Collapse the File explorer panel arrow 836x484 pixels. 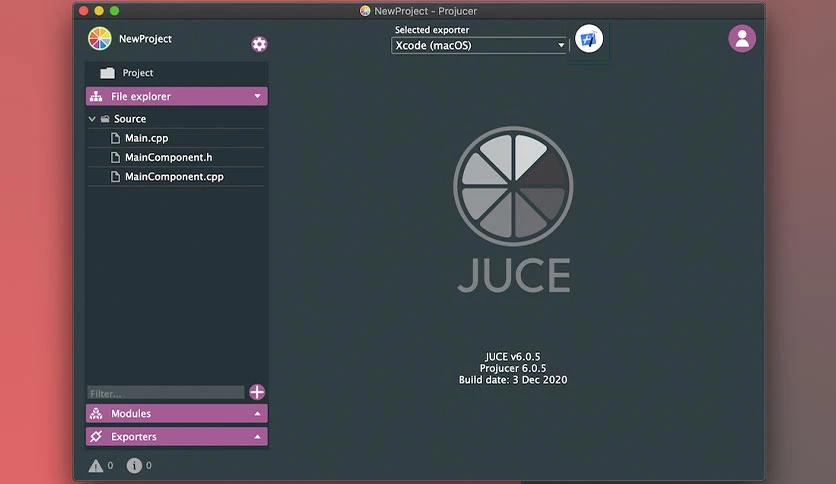(258, 96)
